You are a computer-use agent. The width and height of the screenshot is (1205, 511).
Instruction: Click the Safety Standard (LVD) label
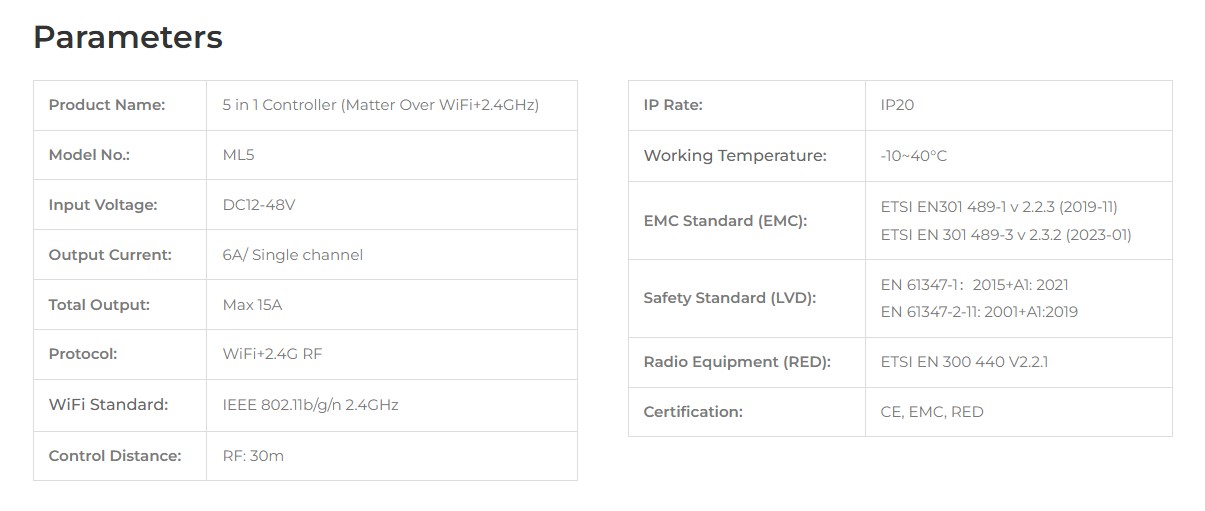coord(730,298)
